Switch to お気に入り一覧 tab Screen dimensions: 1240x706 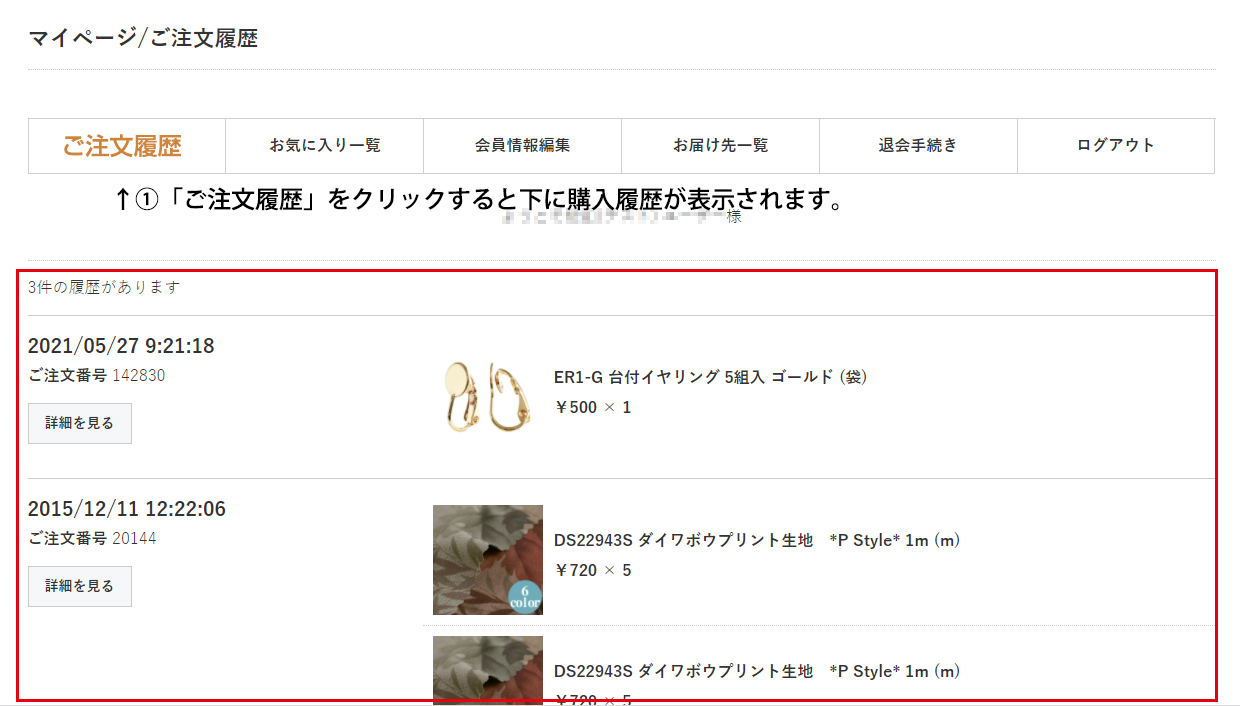[325, 146]
